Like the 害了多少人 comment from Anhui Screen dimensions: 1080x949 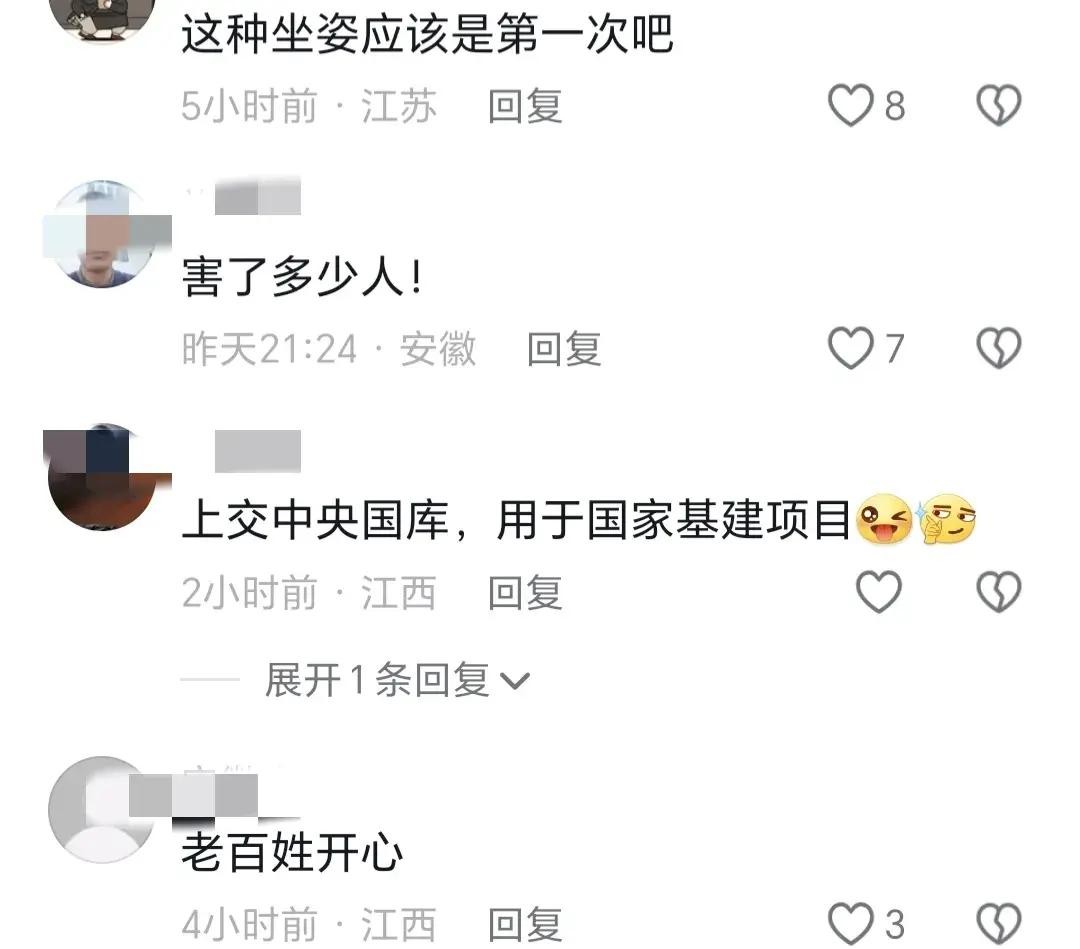[x=851, y=348]
